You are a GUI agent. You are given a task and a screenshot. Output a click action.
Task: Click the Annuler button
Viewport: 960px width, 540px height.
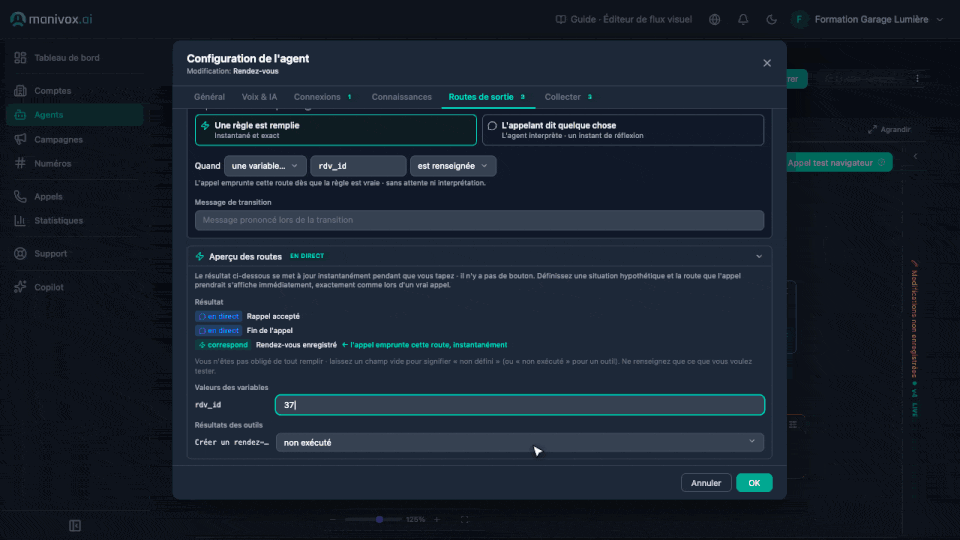point(706,483)
